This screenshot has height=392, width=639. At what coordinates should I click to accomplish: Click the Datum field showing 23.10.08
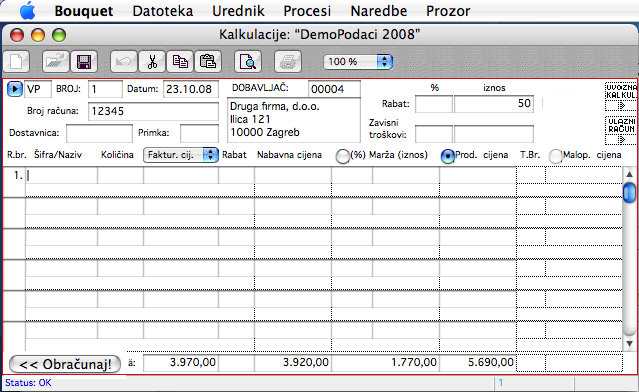[191, 89]
